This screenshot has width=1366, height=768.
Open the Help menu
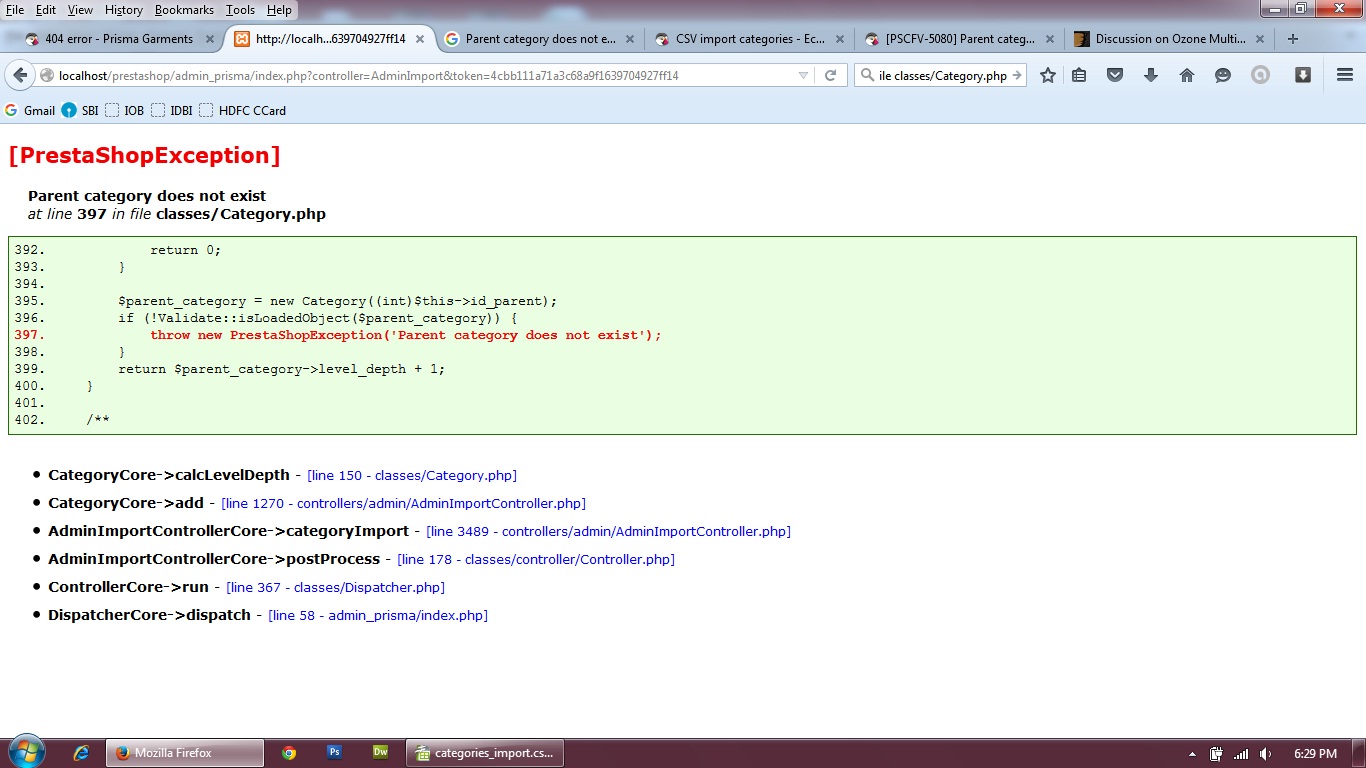click(x=279, y=10)
